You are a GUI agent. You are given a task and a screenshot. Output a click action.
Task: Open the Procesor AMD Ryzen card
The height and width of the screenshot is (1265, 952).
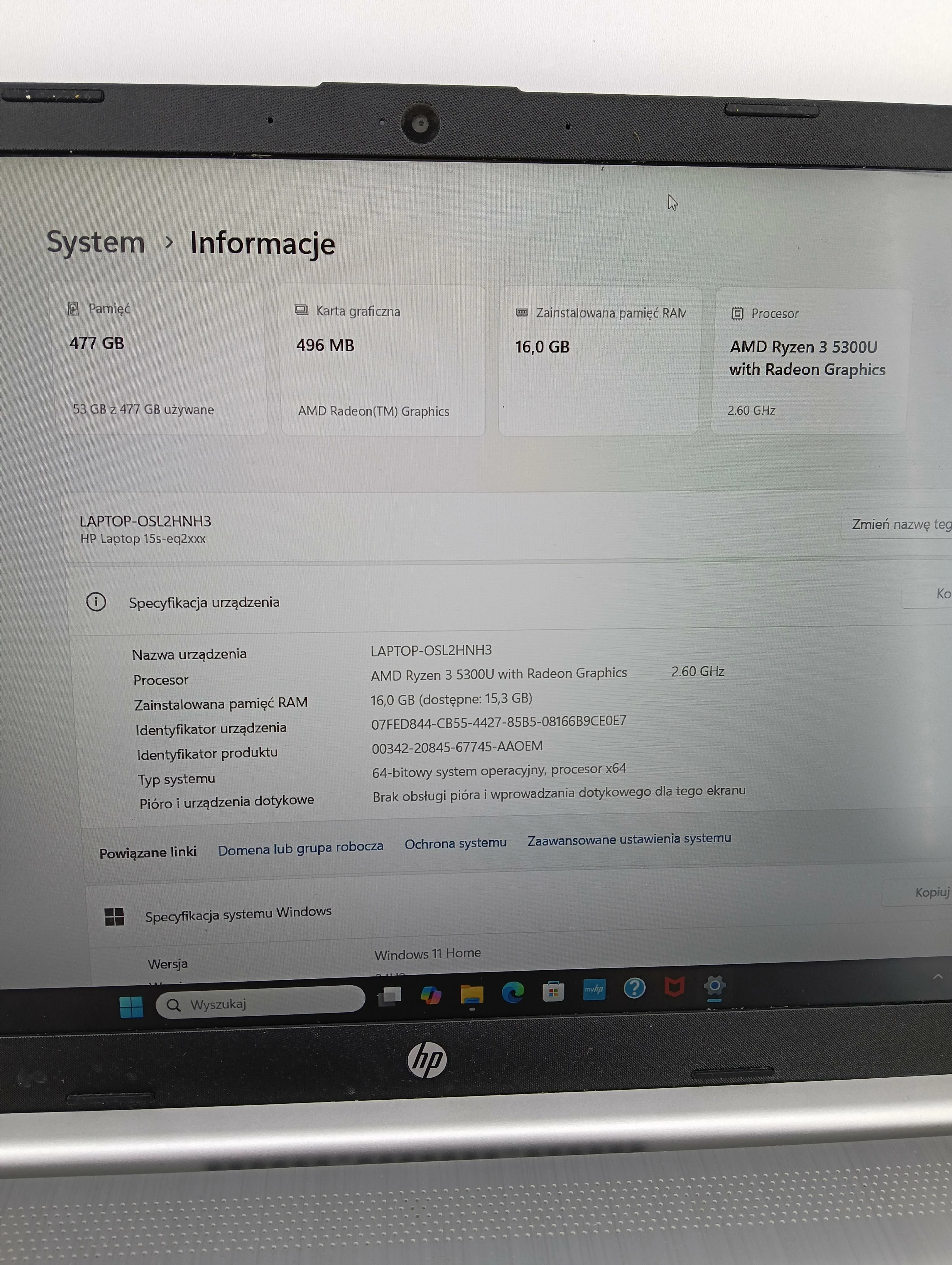(x=810, y=361)
